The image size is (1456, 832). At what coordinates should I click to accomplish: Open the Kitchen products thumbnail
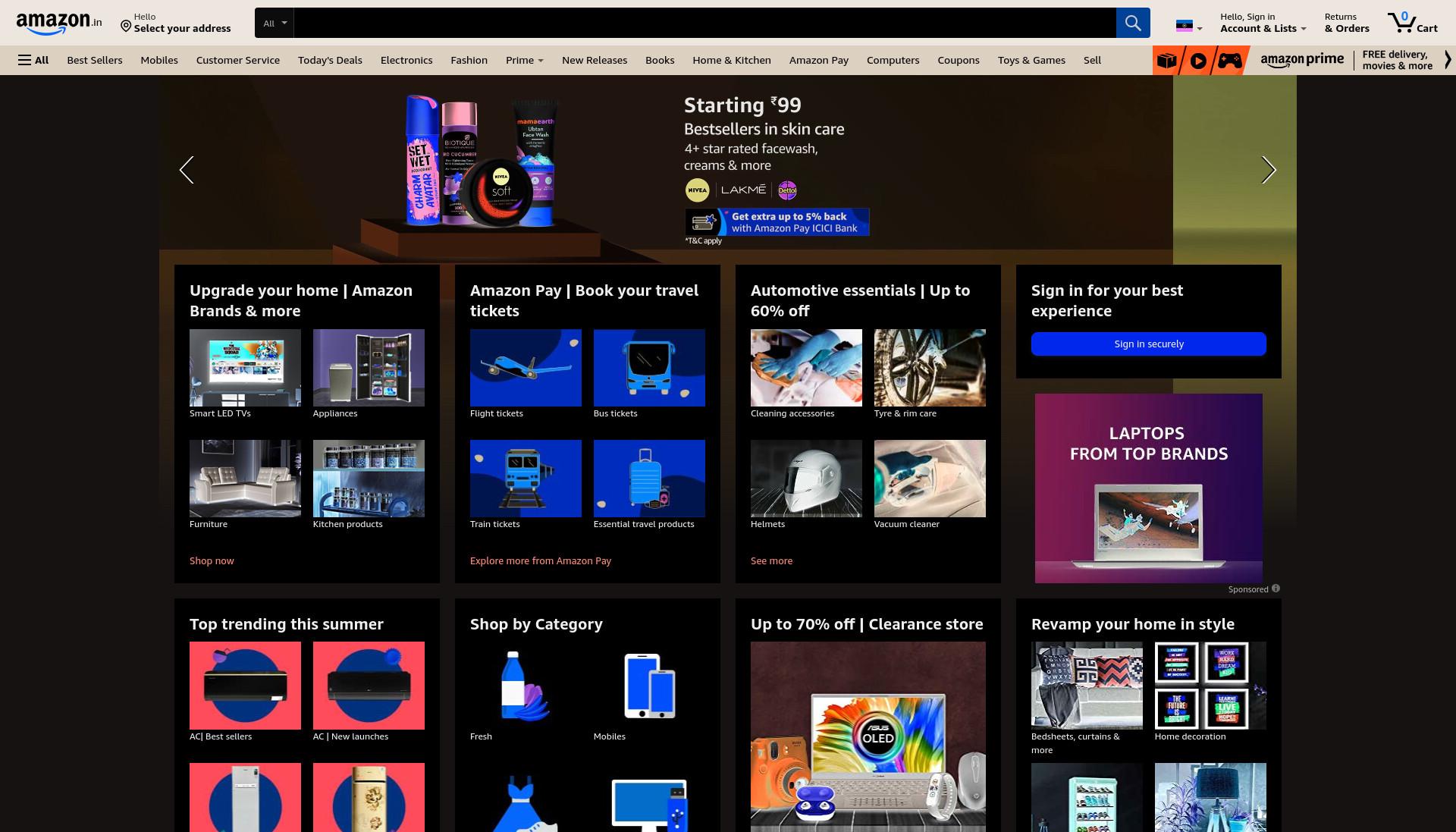coord(369,479)
